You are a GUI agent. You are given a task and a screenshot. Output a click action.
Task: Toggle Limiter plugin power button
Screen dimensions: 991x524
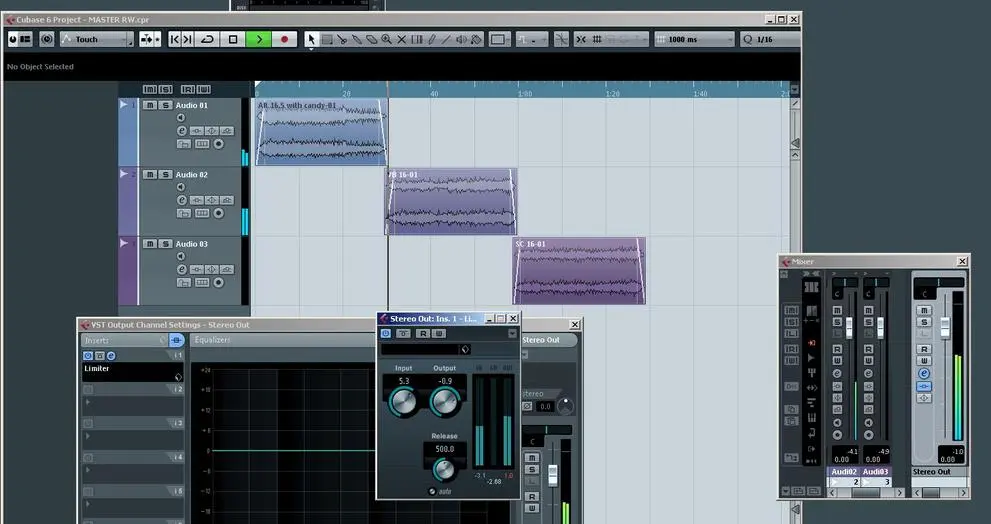[x=386, y=333]
